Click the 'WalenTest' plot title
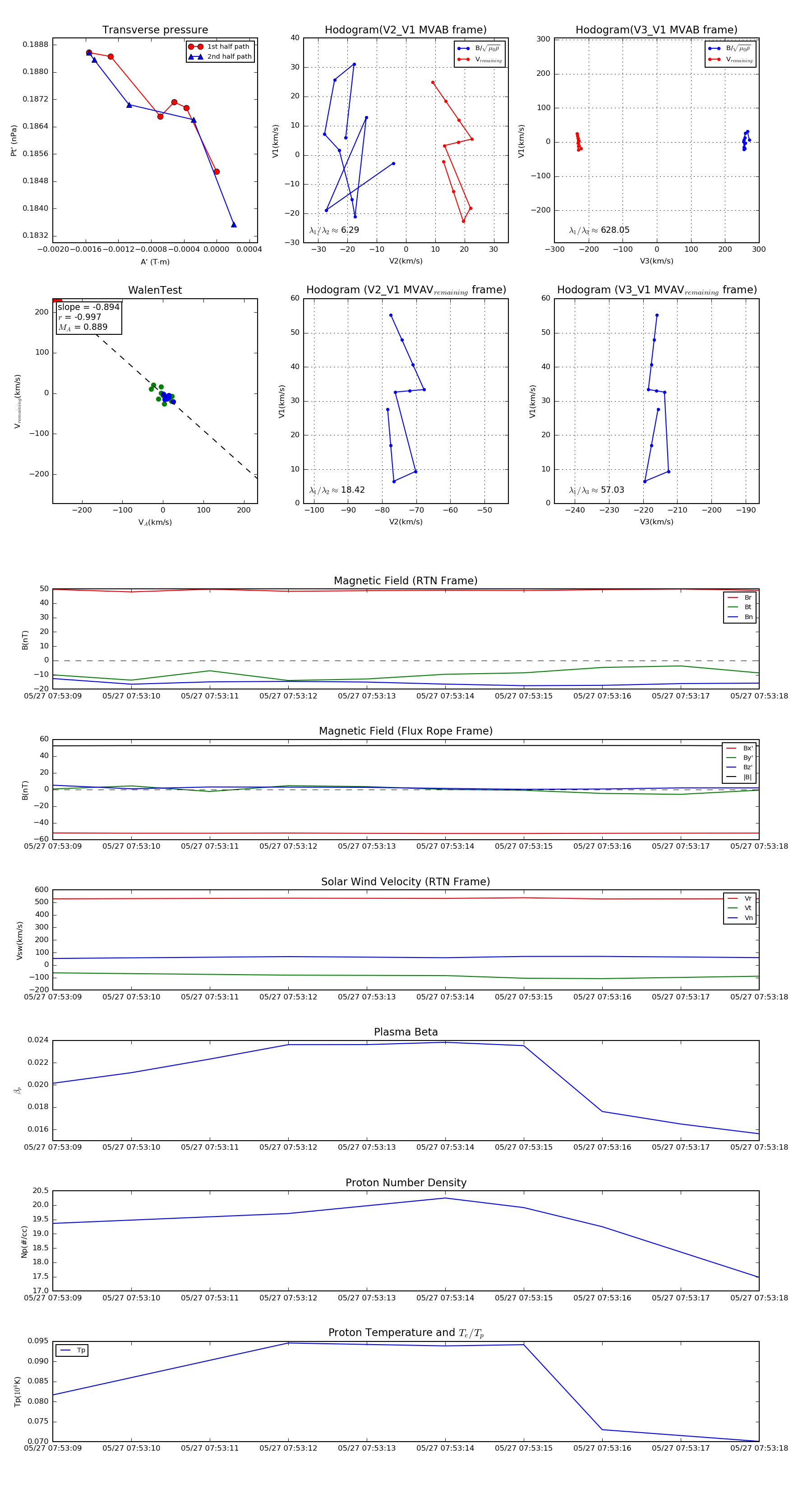This screenshot has width=812, height=1489. (155, 290)
